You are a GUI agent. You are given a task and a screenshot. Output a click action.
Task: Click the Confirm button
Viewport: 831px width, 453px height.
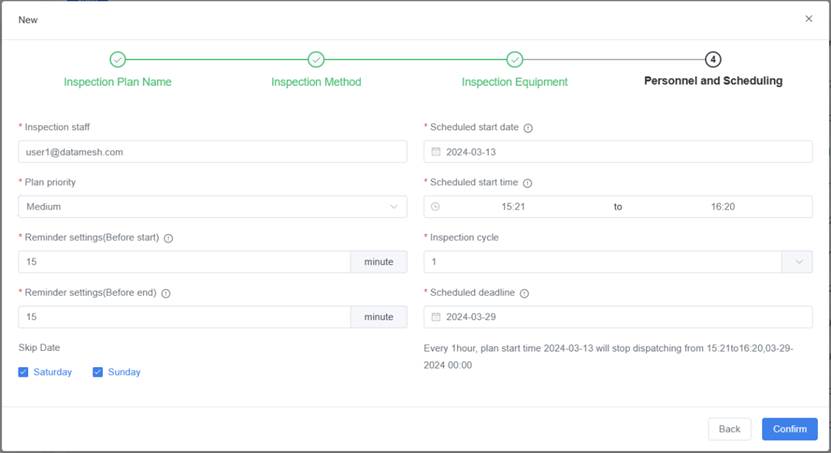point(789,429)
